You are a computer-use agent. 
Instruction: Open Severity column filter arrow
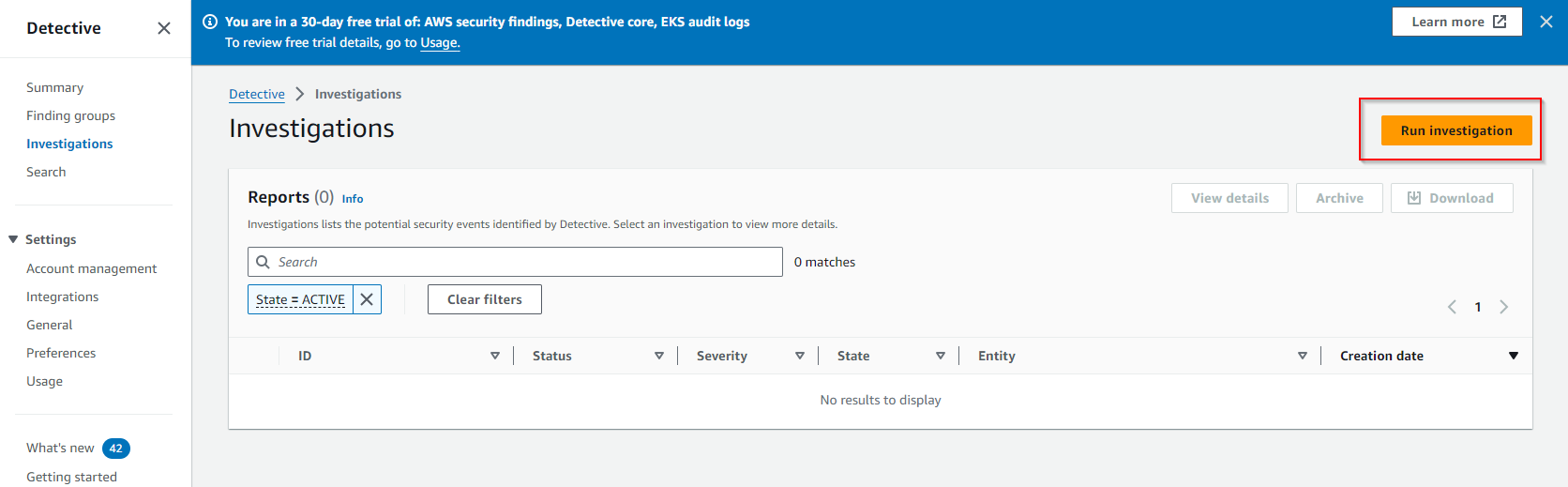800,356
